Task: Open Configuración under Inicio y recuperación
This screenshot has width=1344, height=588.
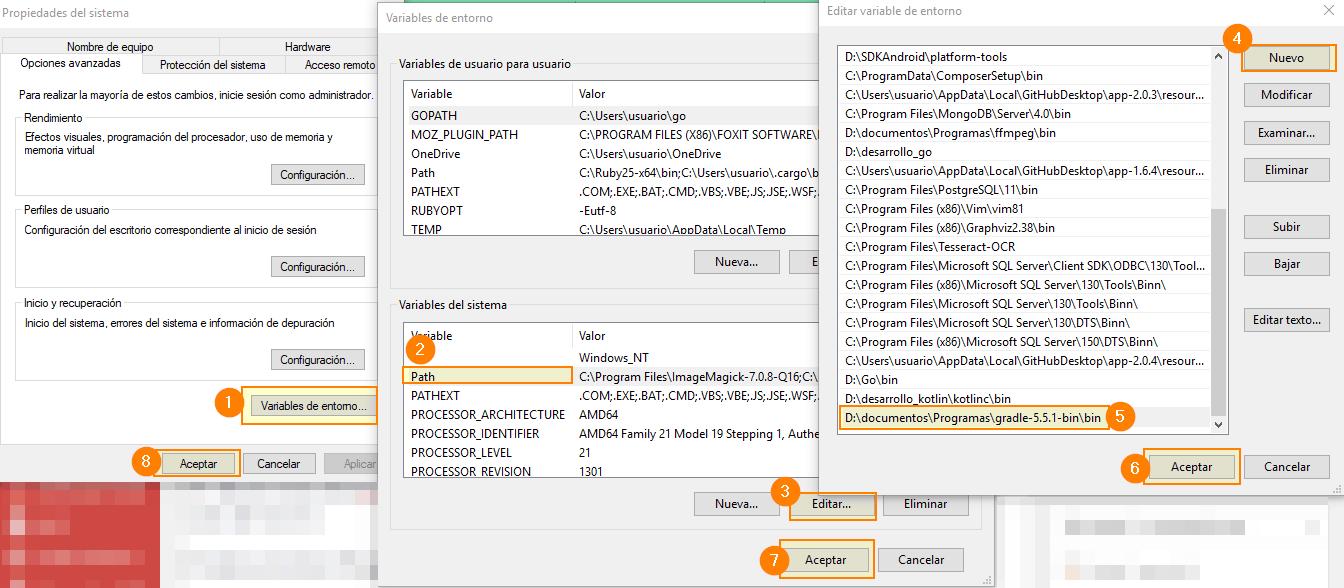Action: pyautogui.click(x=317, y=360)
